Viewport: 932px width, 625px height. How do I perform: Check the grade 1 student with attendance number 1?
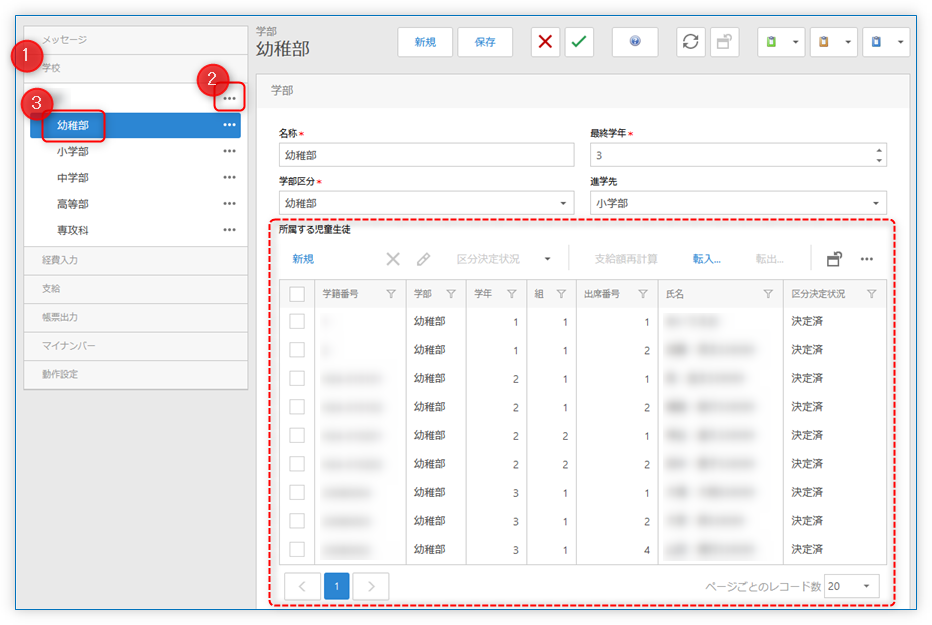pos(297,321)
